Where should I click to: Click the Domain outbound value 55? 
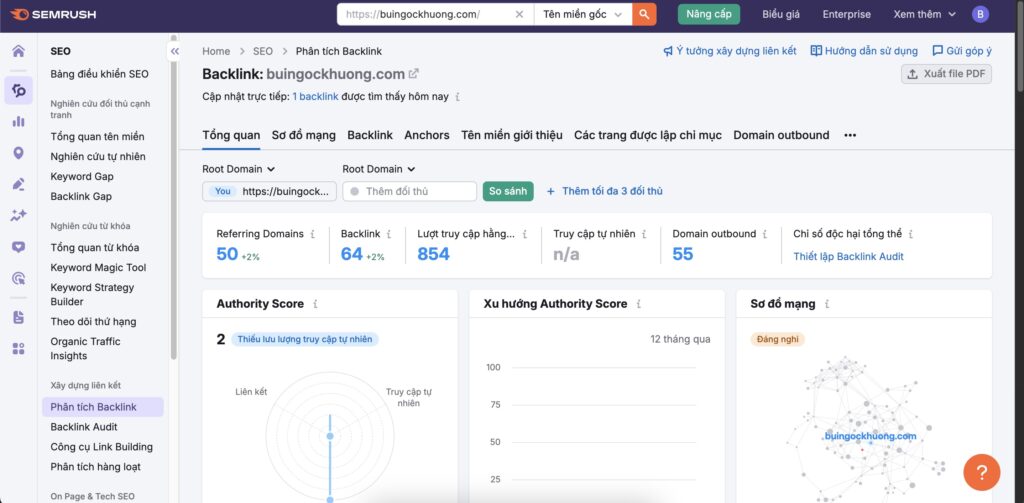coord(682,254)
